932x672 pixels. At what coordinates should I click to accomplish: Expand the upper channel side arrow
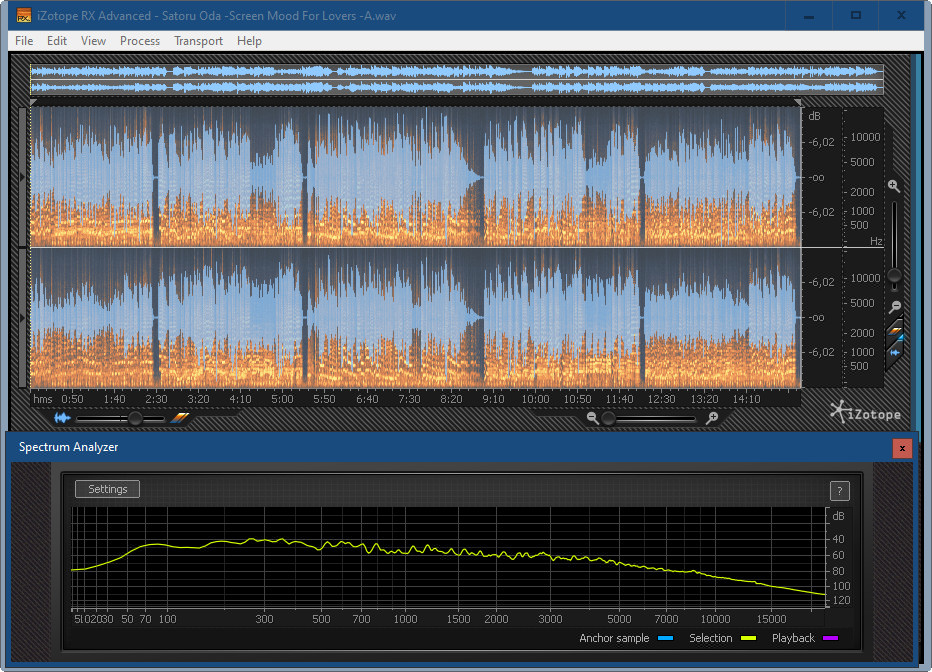(24, 177)
